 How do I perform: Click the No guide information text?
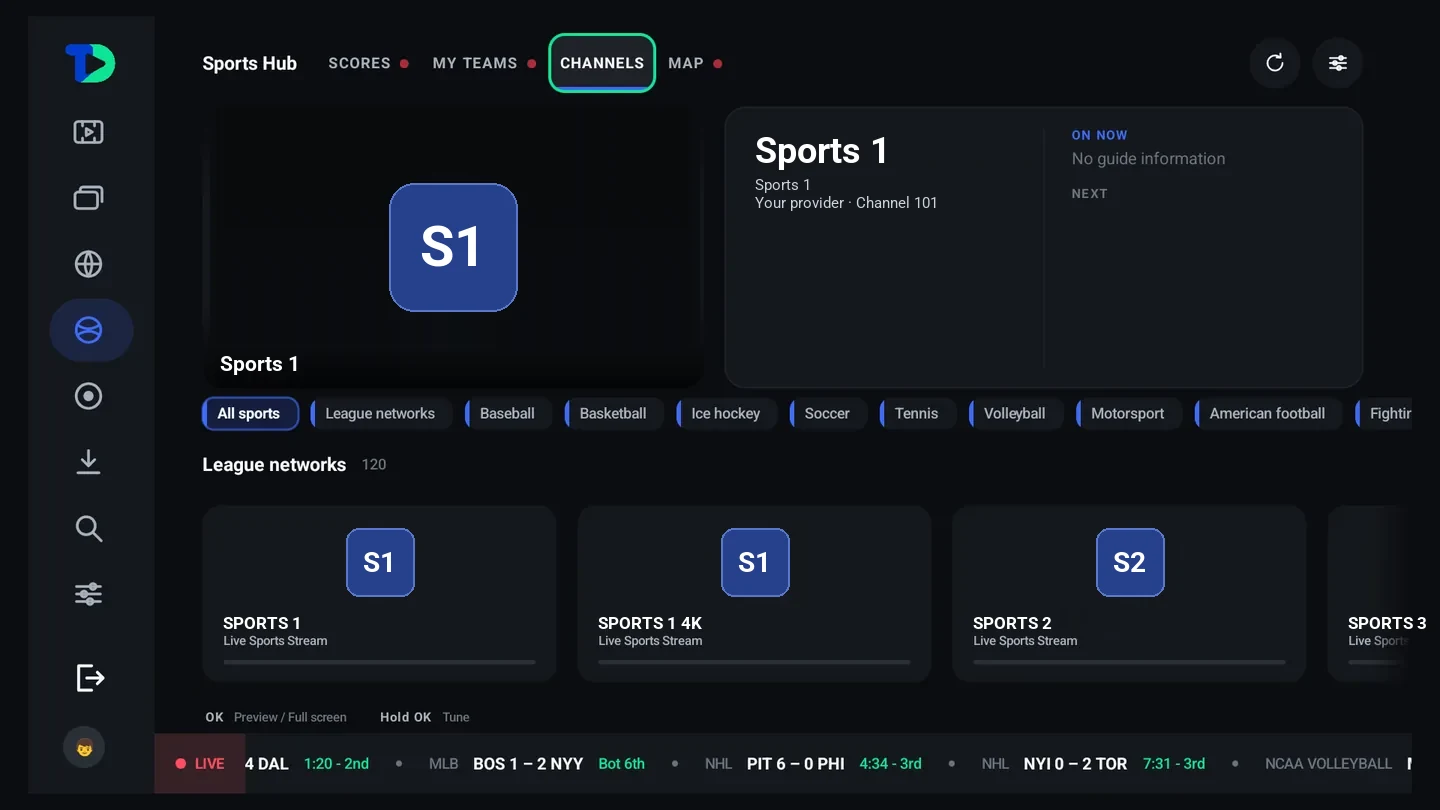coord(1148,158)
